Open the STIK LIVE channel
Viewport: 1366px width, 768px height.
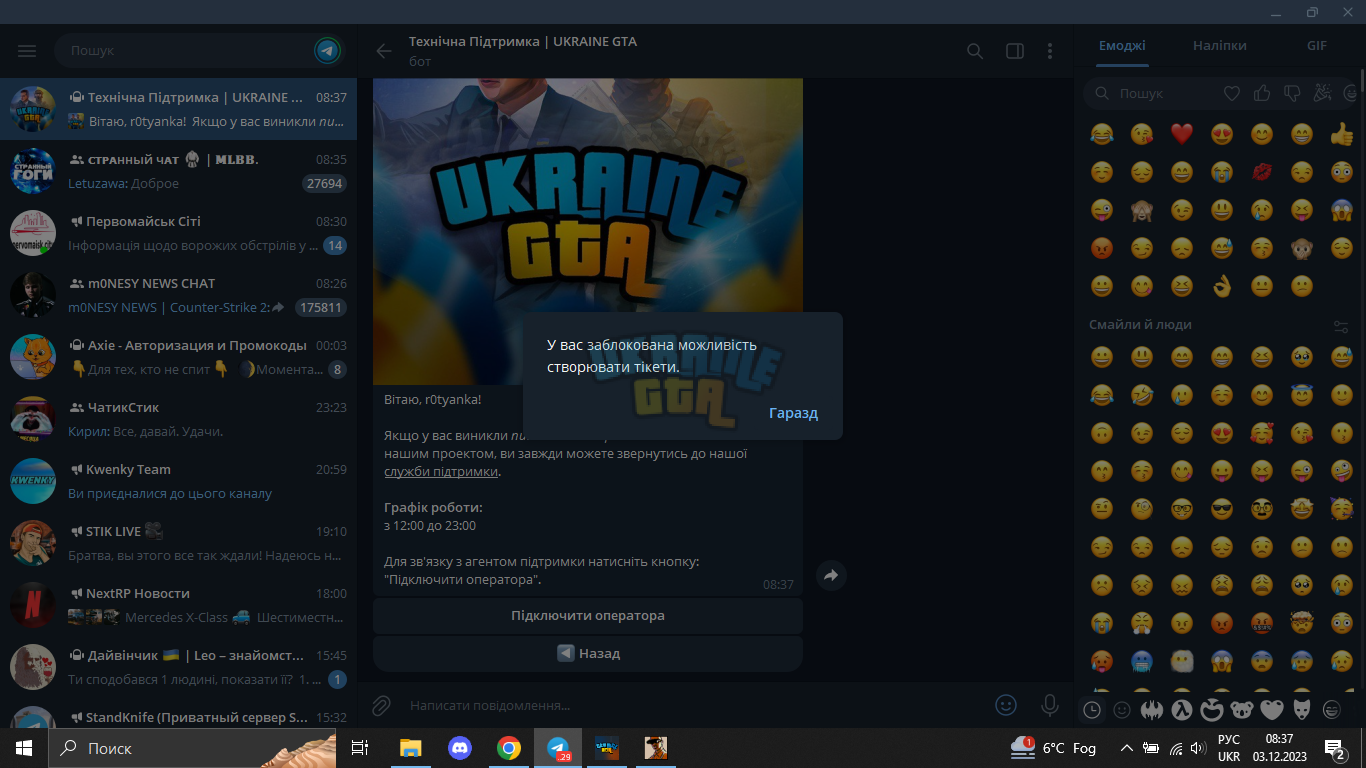[178, 543]
